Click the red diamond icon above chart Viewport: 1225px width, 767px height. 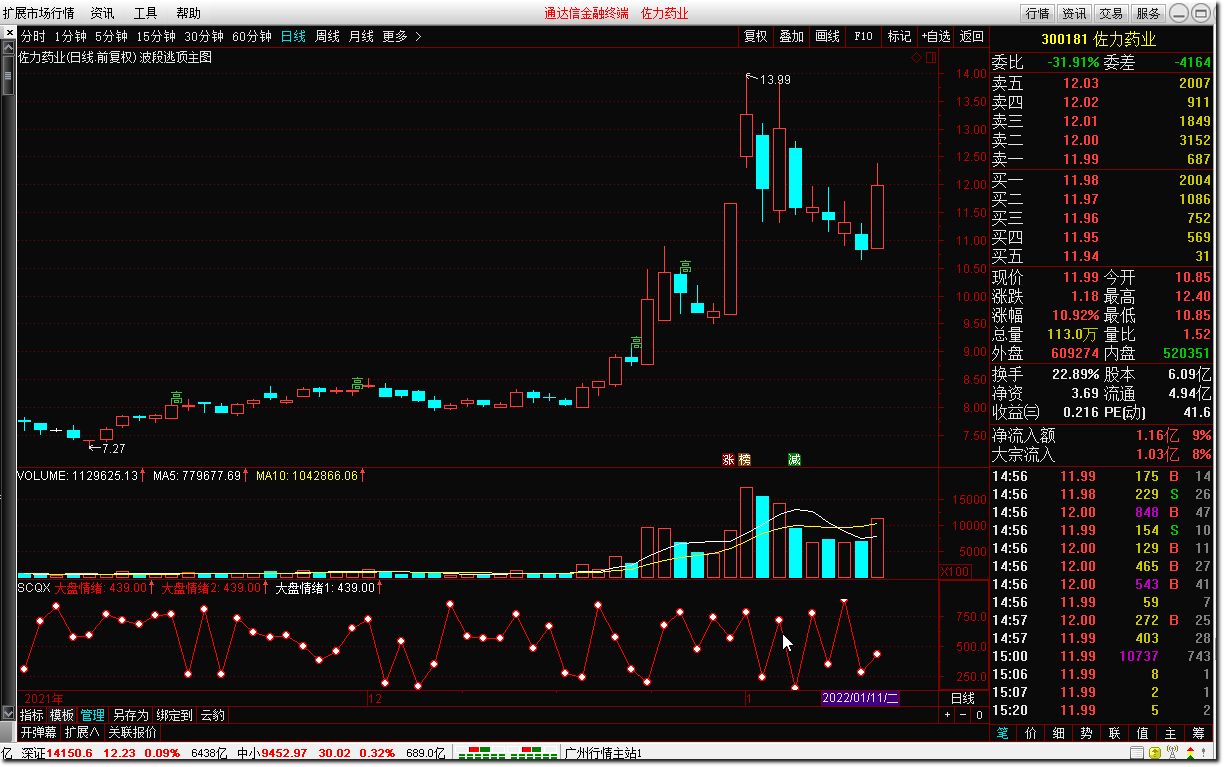915,57
